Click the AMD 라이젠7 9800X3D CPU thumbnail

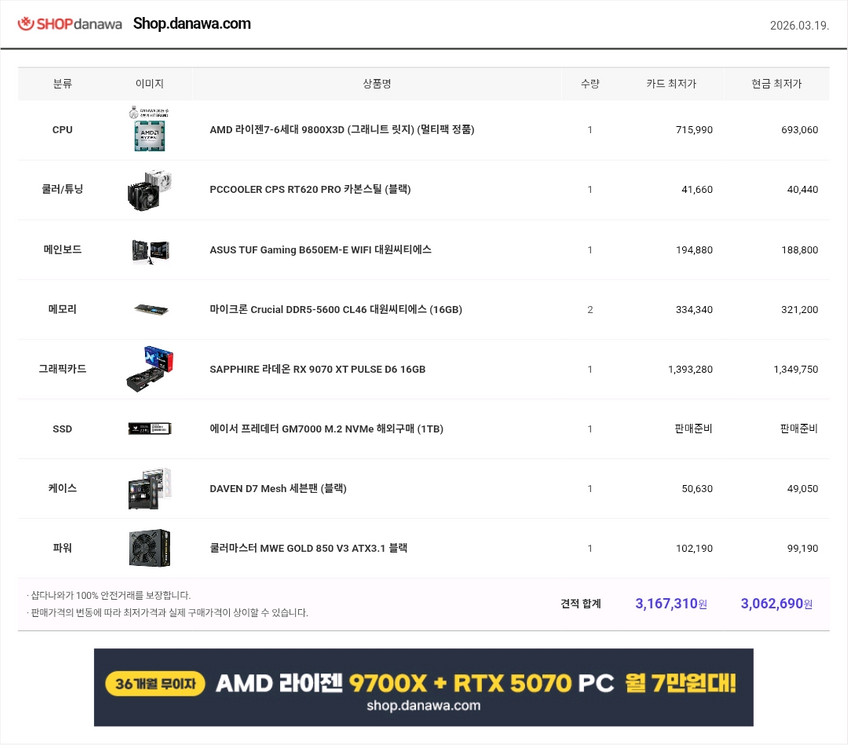149,129
